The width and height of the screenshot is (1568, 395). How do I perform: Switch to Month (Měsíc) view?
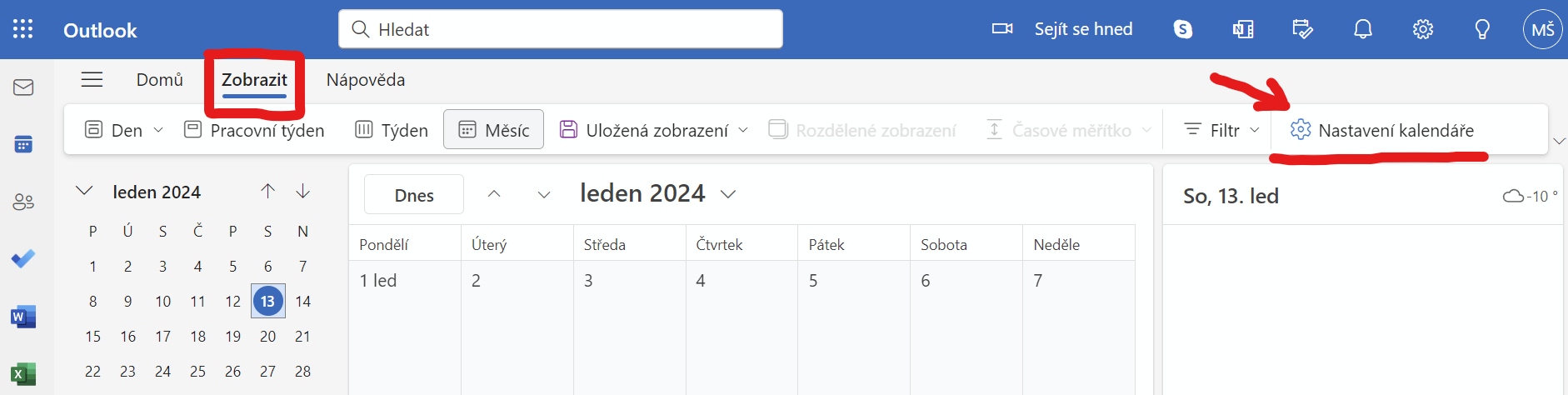494,130
